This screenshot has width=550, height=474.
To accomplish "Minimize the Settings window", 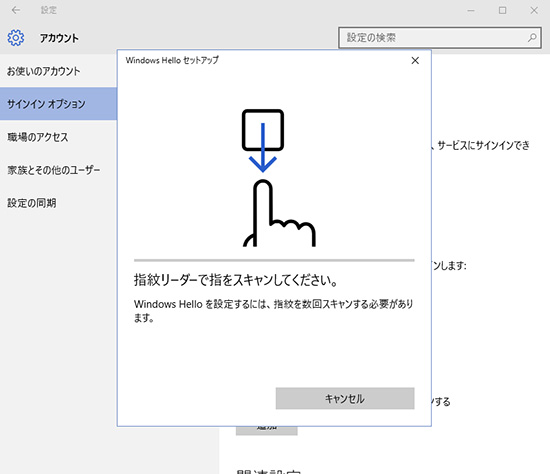I will [x=471, y=11].
